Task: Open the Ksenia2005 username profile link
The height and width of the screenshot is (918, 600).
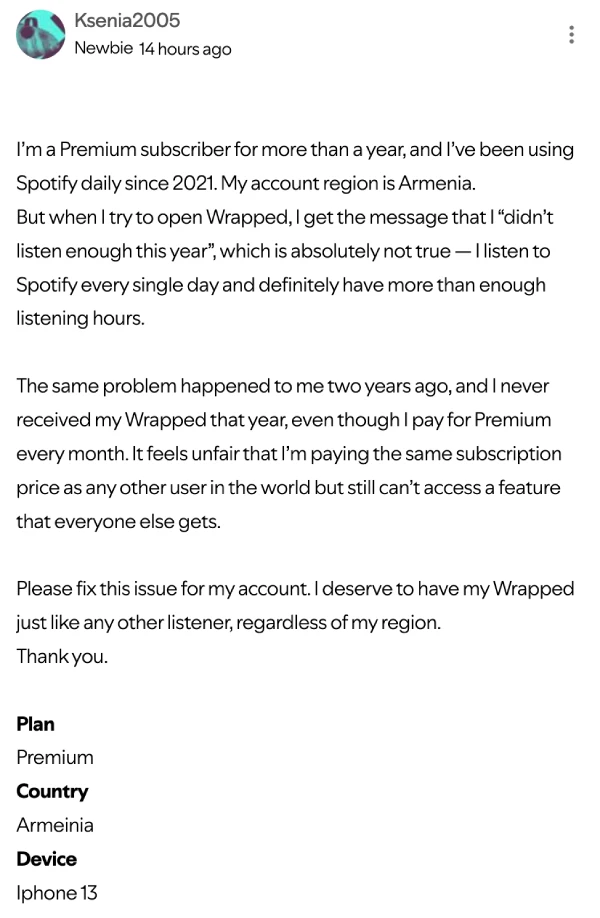Action: [127, 21]
